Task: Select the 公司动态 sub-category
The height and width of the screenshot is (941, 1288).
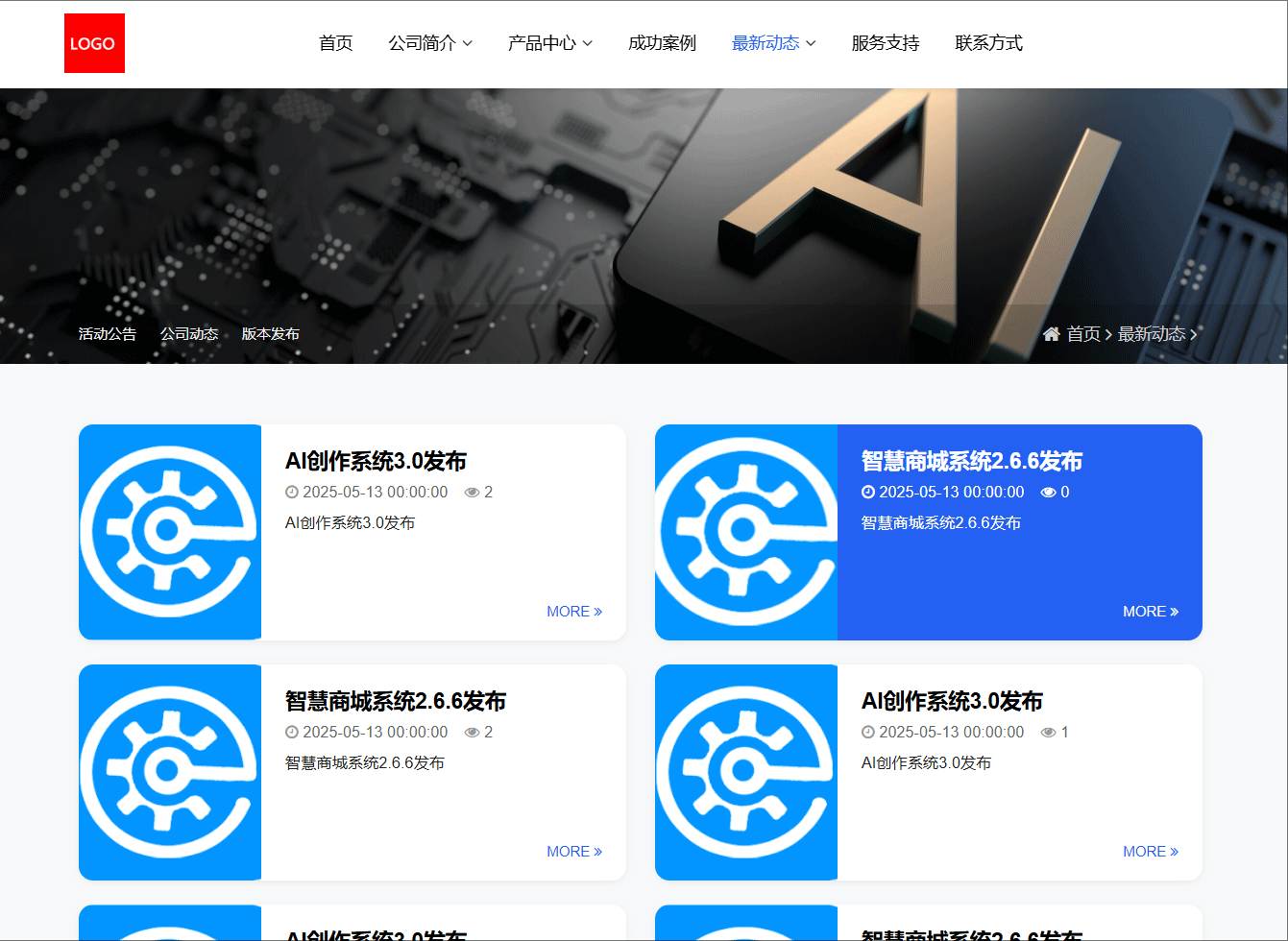Action: tap(189, 334)
